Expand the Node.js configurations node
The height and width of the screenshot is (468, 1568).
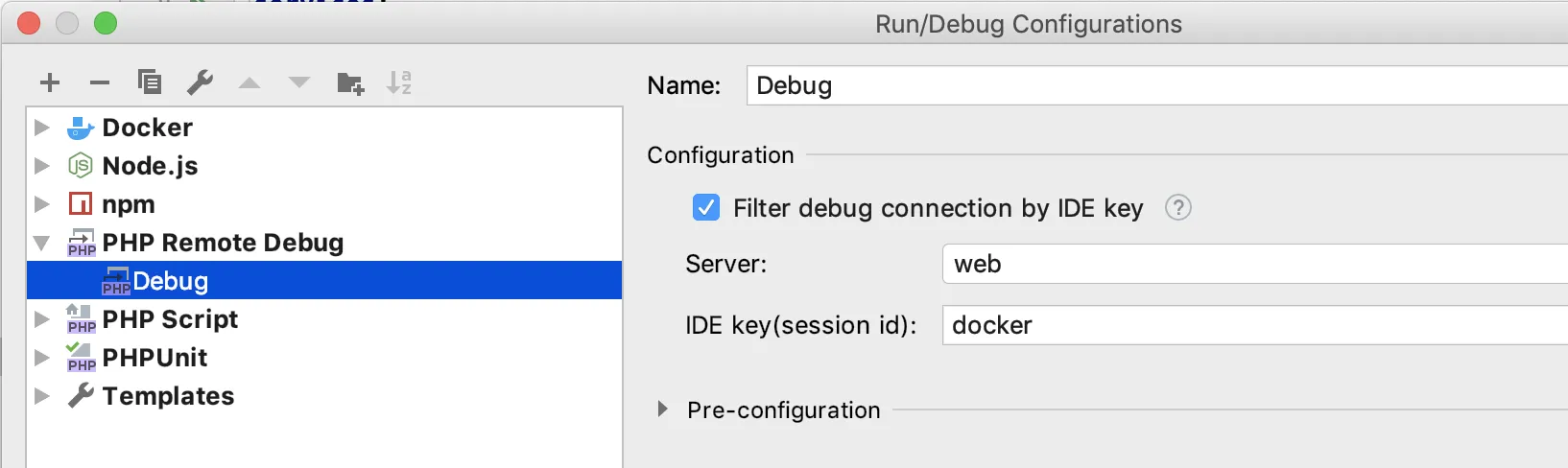[41, 165]
